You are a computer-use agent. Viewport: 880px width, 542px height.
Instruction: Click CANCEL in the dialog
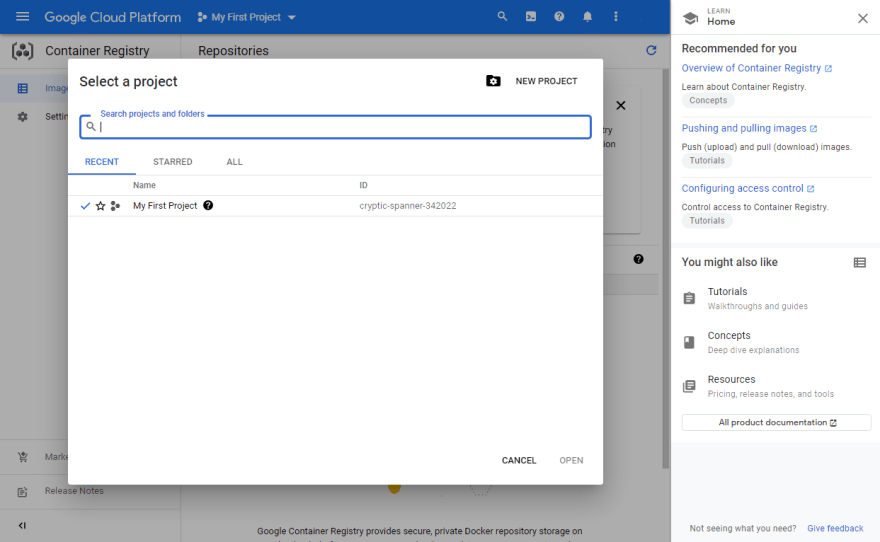[x=519, y=461]
